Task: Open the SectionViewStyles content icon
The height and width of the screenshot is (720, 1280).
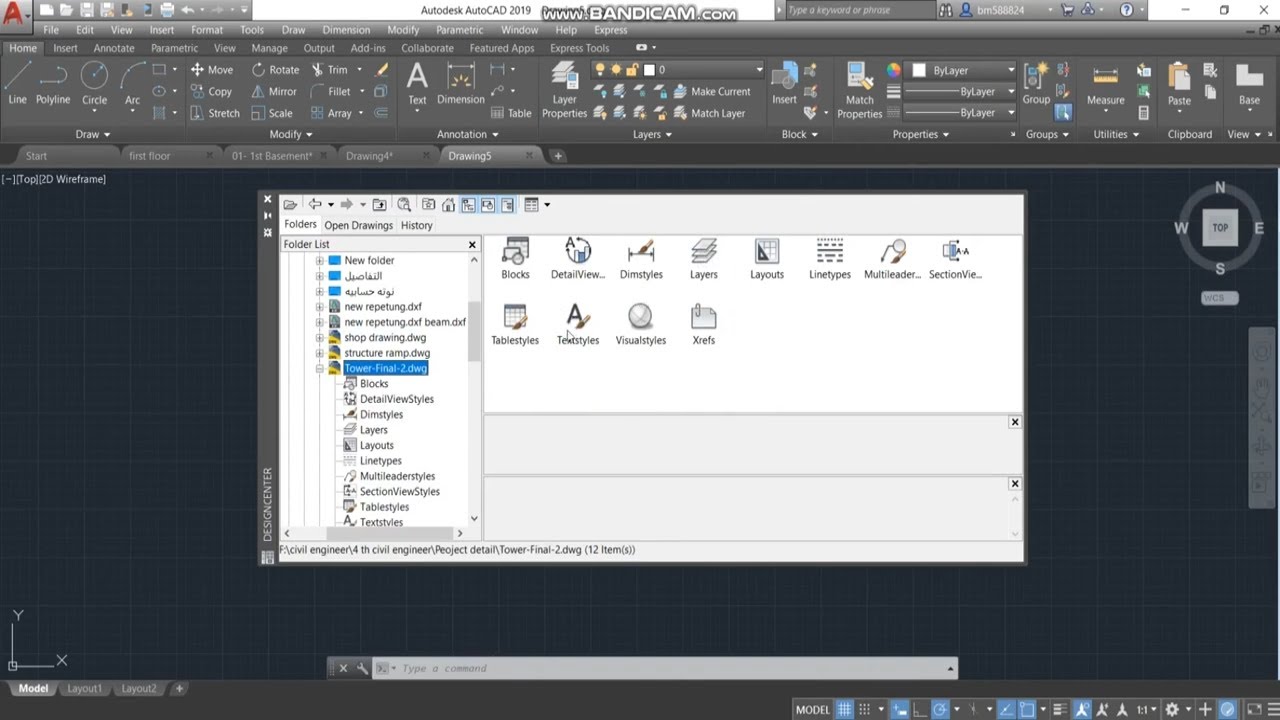Action: click(955, 259)
